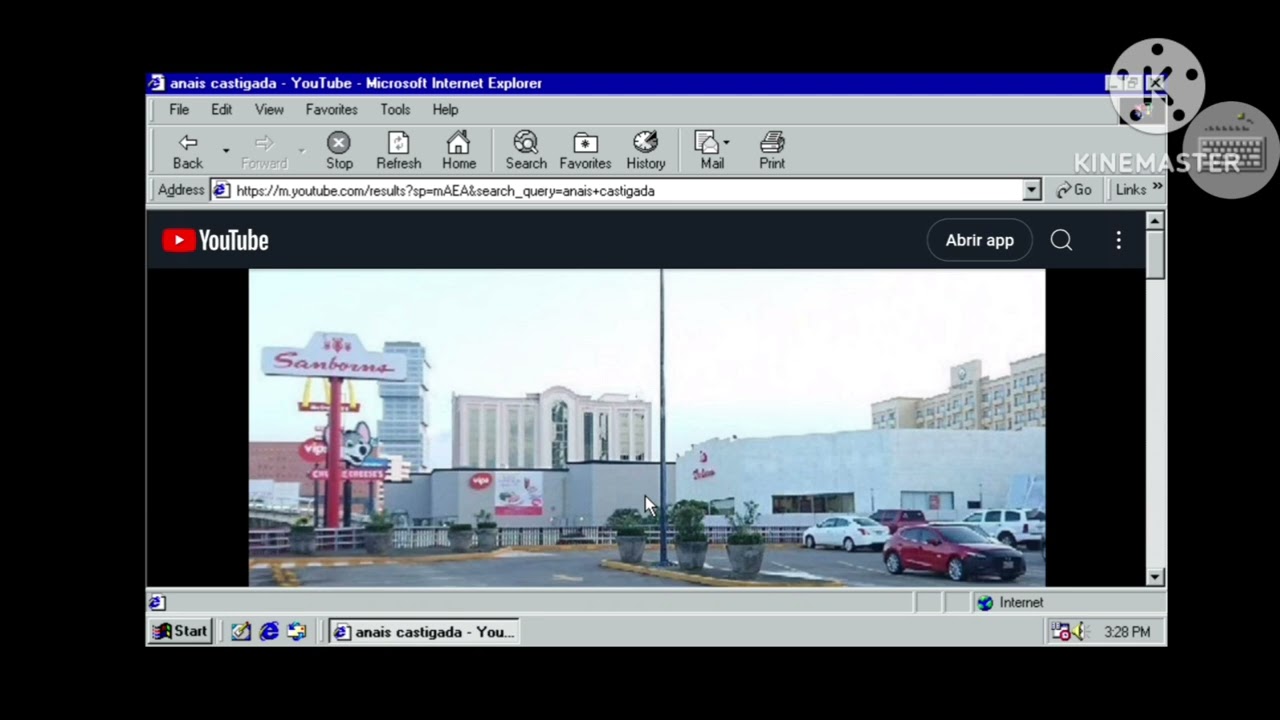This screenshot has width=1280, height=720.
Task: Open the Edit menu
Action: 221,110
